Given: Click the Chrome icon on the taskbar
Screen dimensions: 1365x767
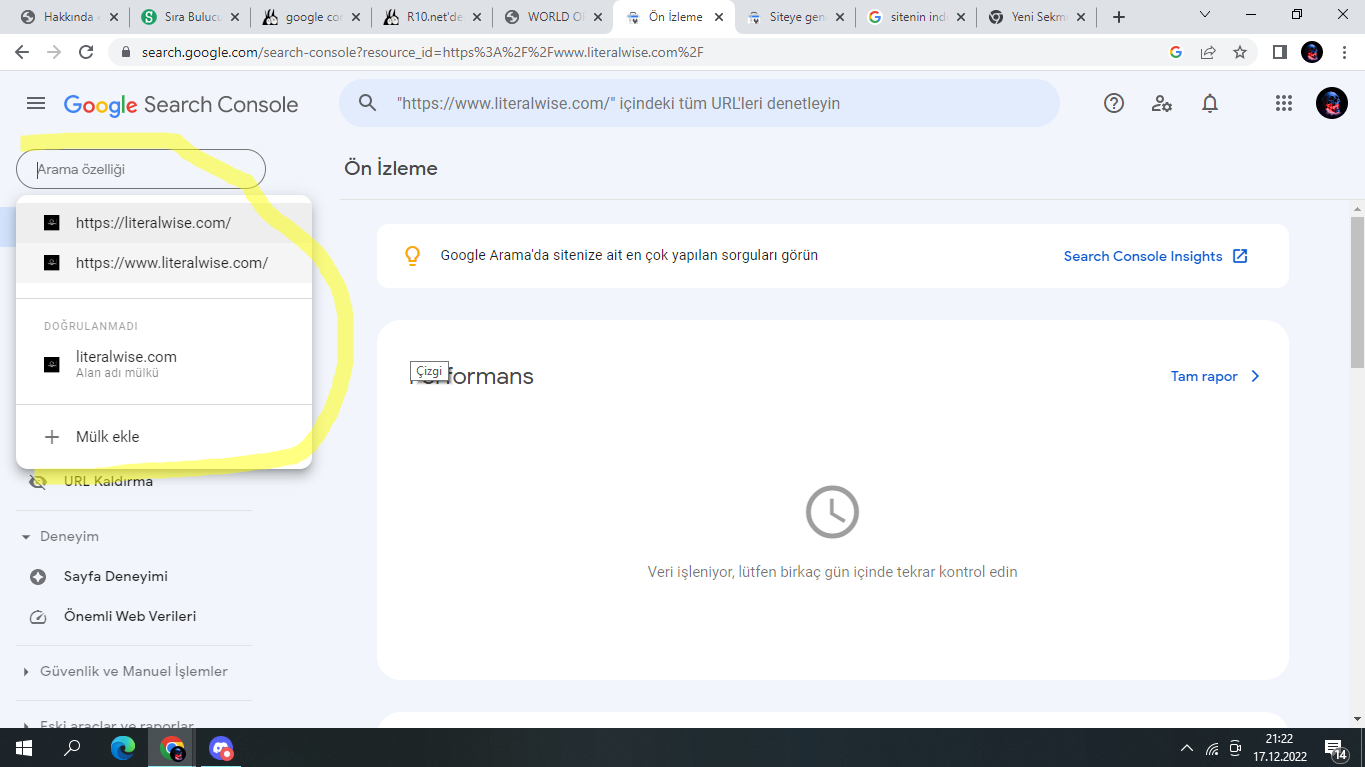Looking at the screenshot, I should (x=173, y=748).
